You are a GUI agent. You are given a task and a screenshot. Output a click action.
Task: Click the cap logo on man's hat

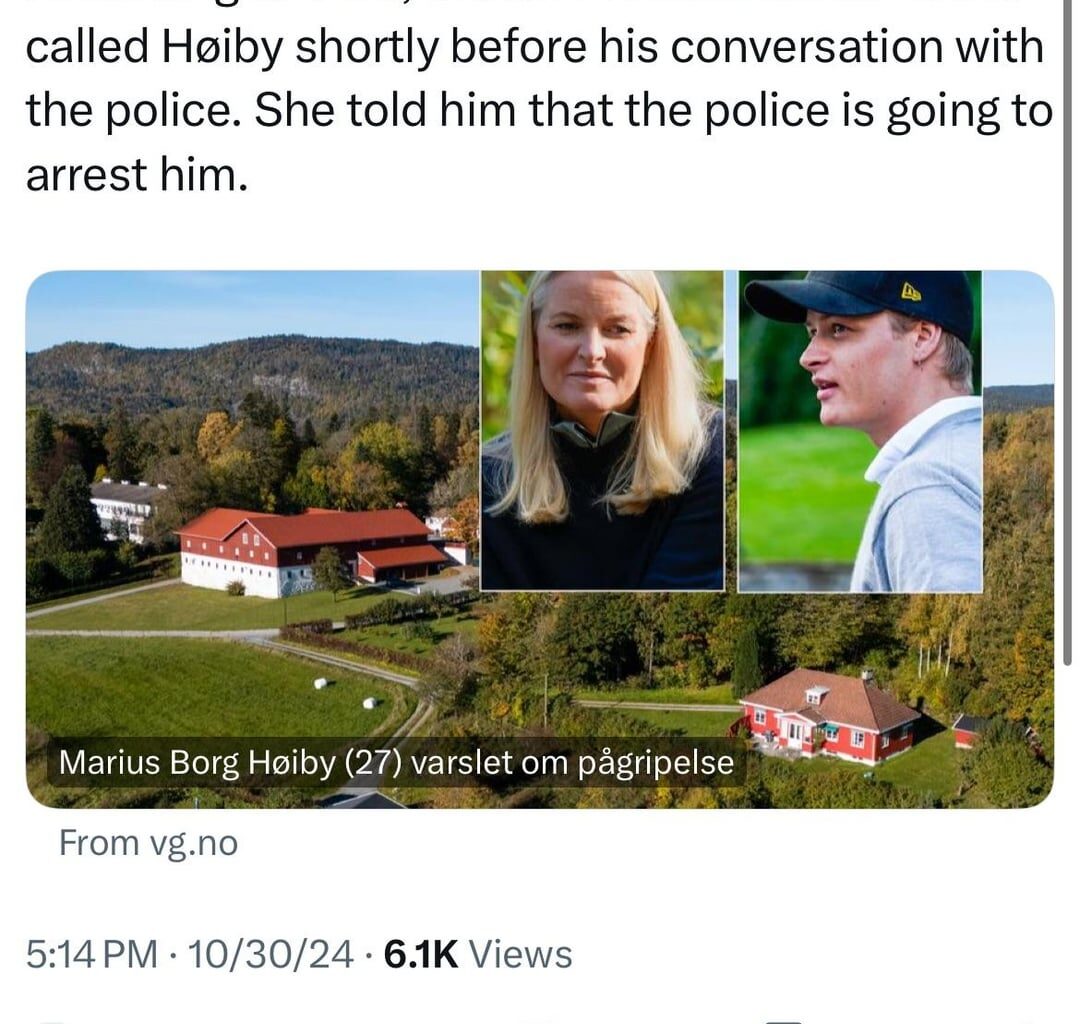click(911, 293)
